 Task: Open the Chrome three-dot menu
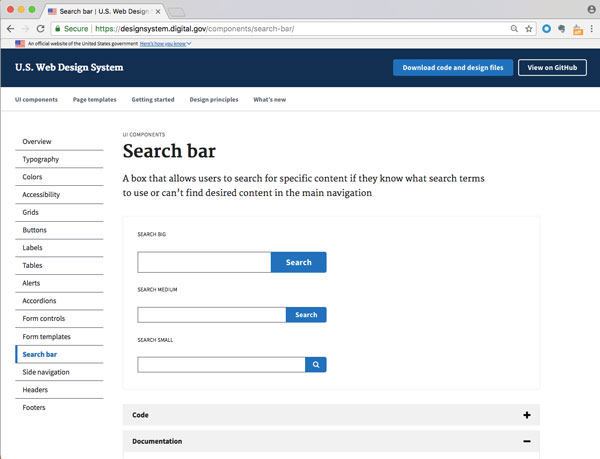click(x=592, y=29)
